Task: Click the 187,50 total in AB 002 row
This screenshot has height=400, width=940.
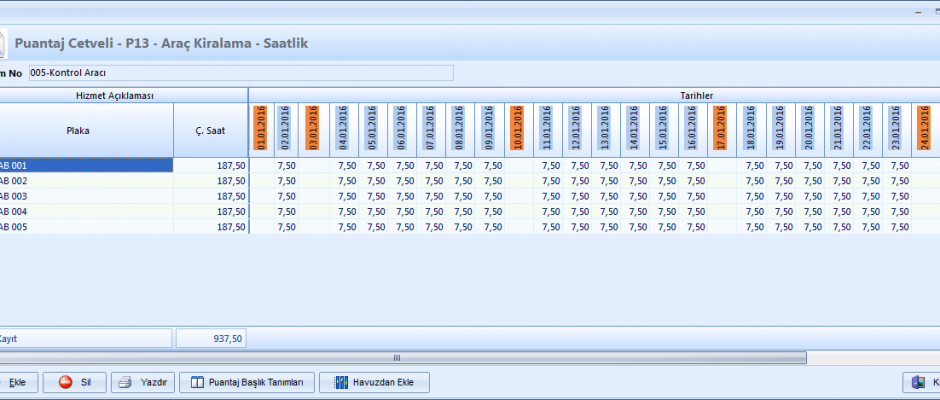Action: click(210, 181)
